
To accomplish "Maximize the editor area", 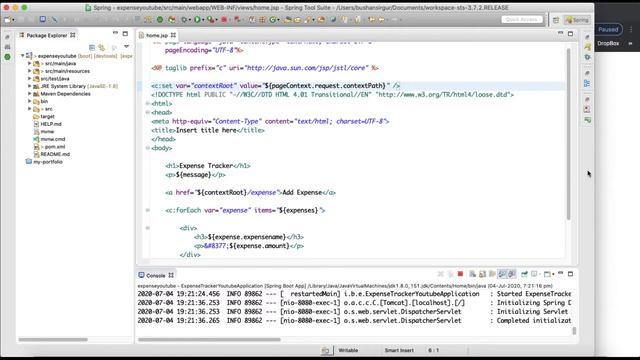I will [571, 33].
